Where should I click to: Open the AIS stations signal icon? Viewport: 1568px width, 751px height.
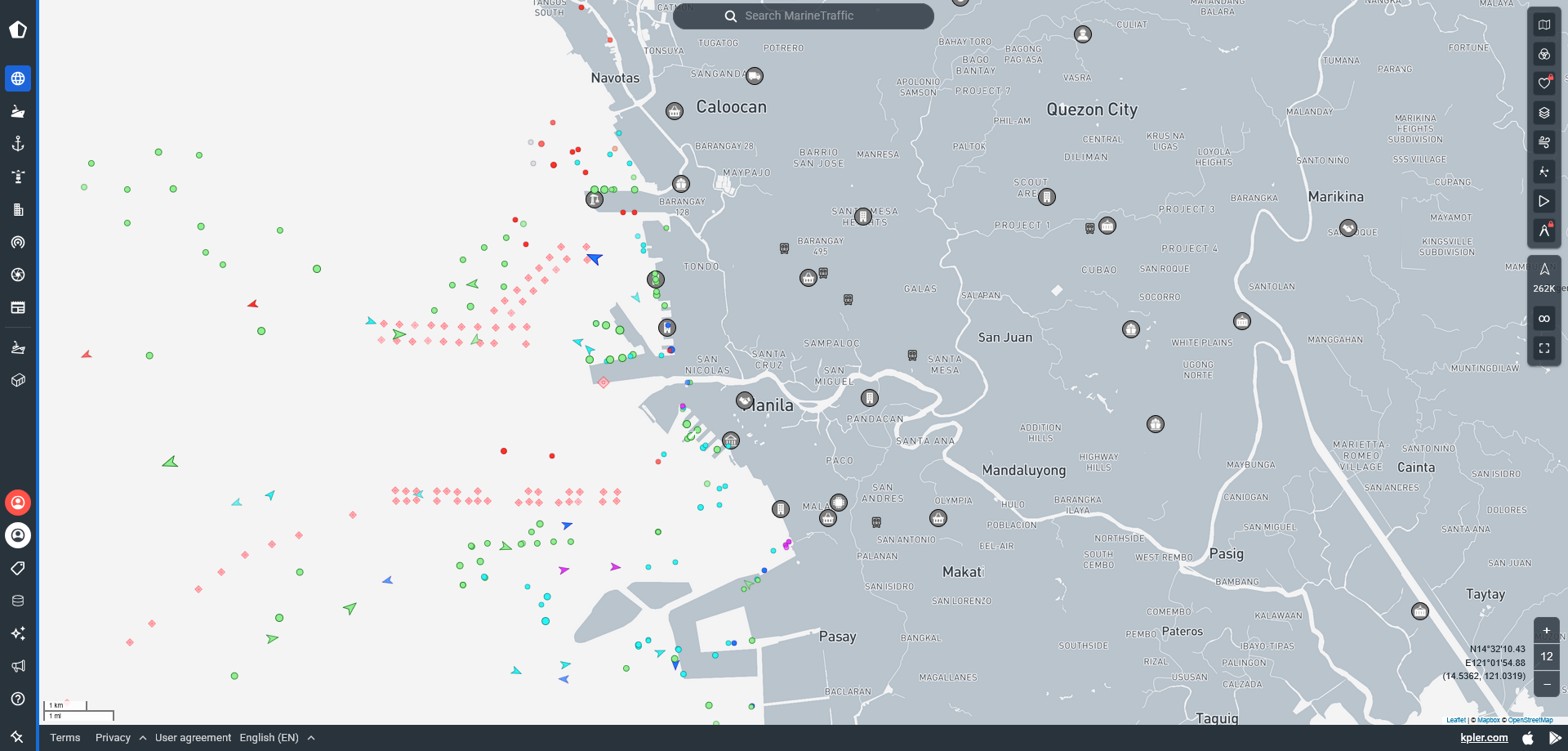18,242
